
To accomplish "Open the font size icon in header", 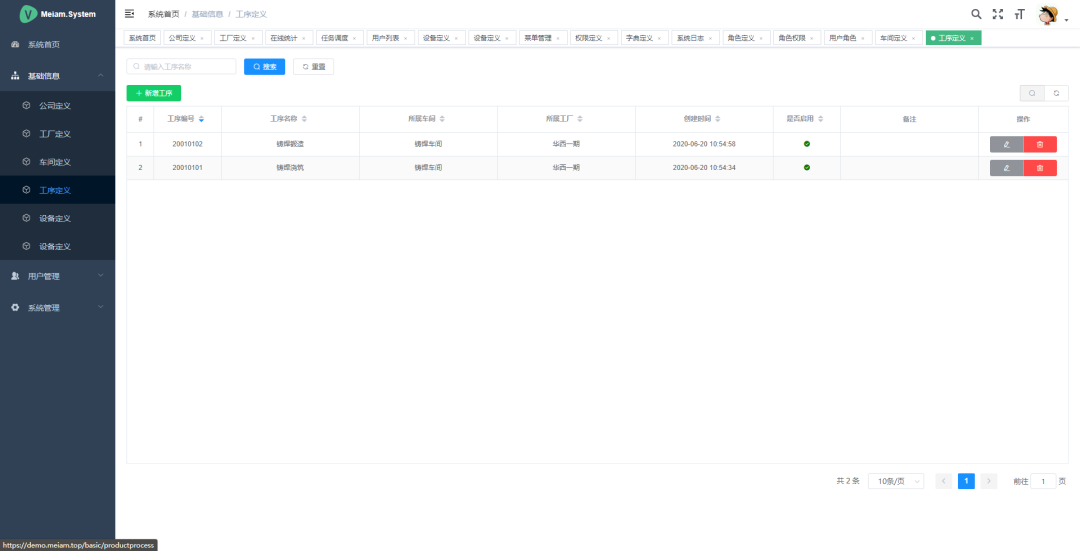I will tap(1020, 14).
